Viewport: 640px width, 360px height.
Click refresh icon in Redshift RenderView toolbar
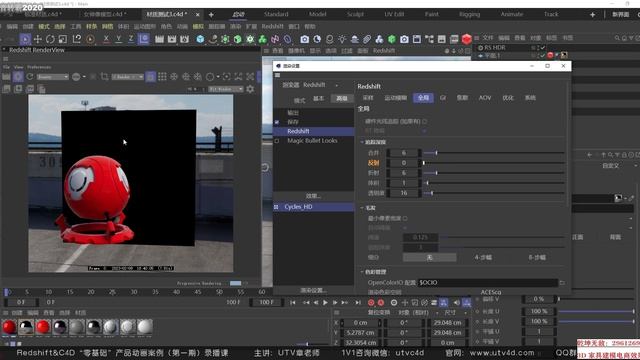pyautogui.click(x=30, y=77)
